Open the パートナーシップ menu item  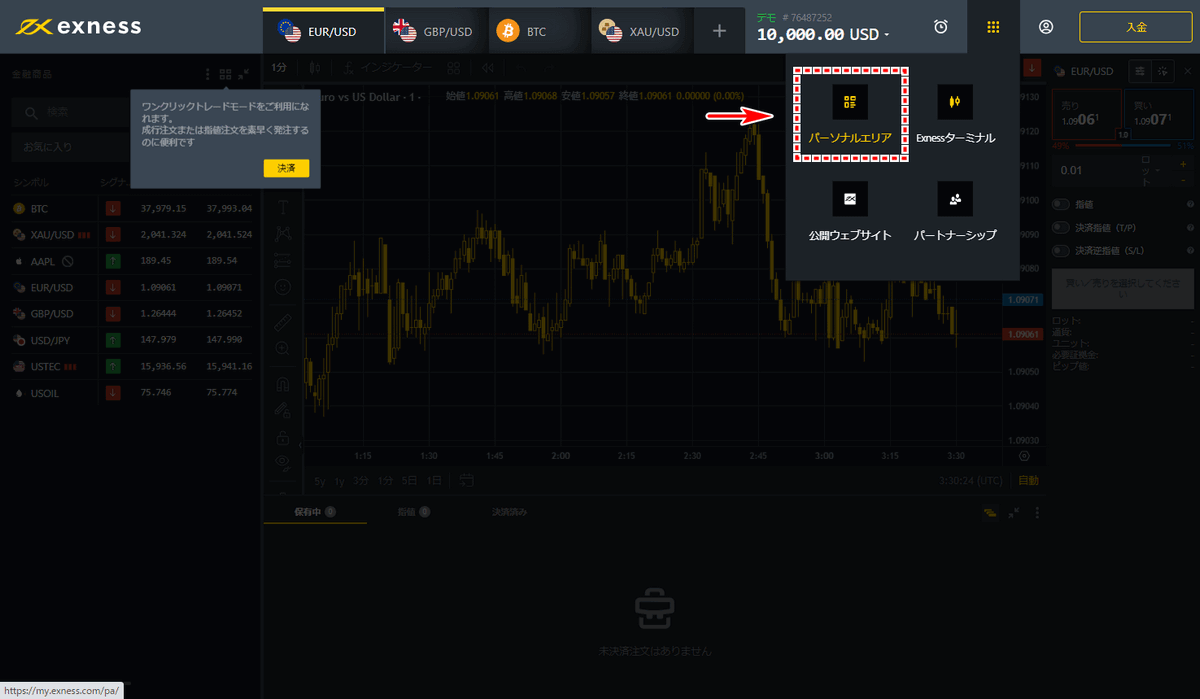[955, 212]
